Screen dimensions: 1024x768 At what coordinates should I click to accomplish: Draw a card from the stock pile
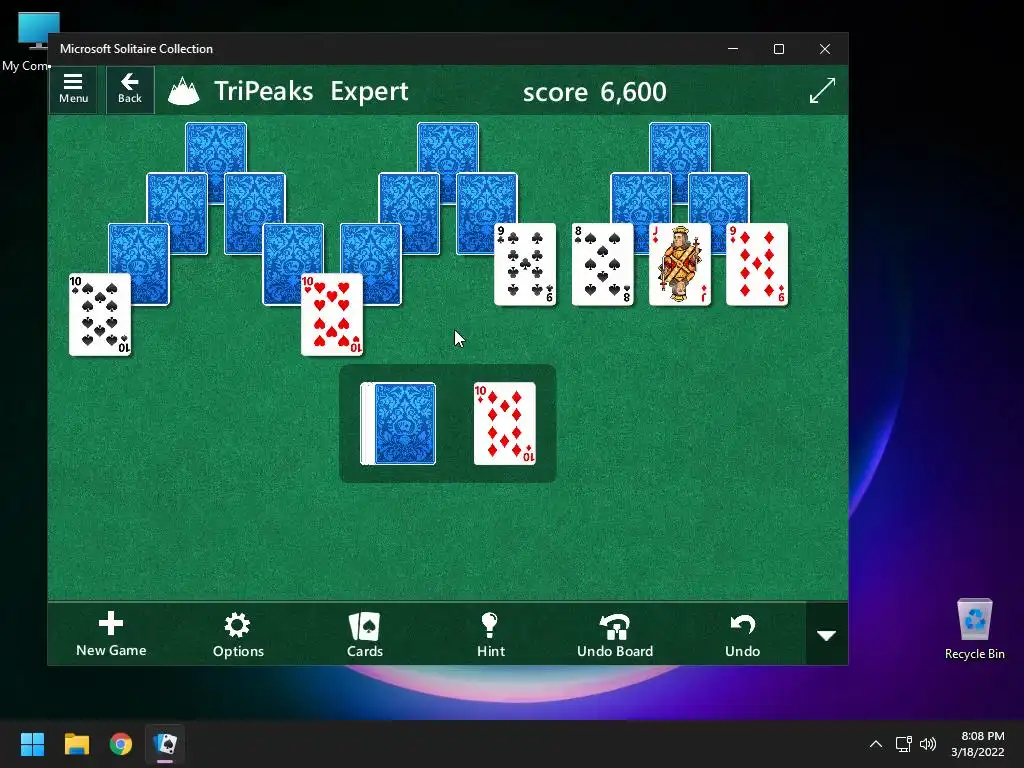tap(398, 424)
